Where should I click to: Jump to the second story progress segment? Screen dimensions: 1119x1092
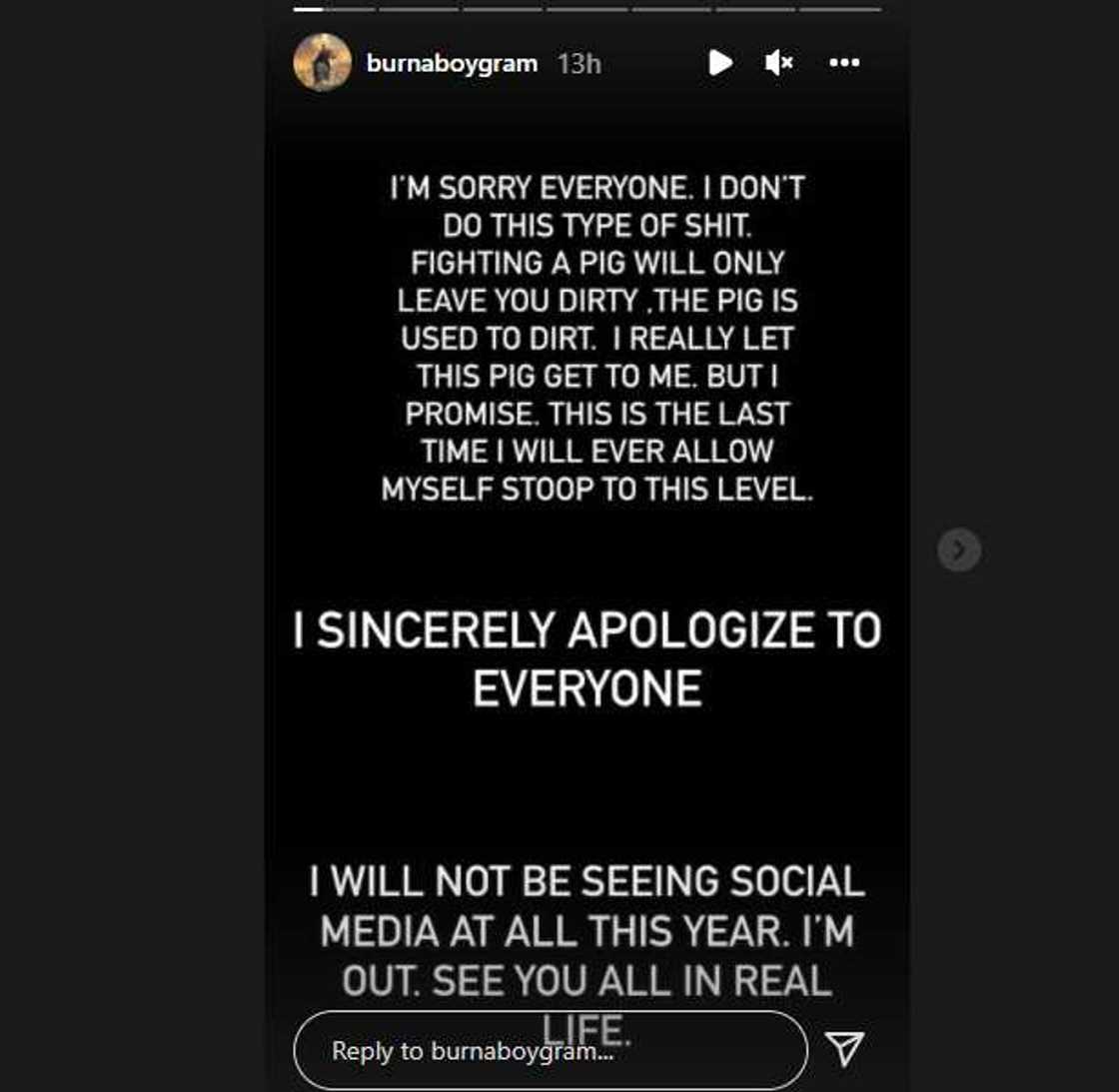point(418,9)
